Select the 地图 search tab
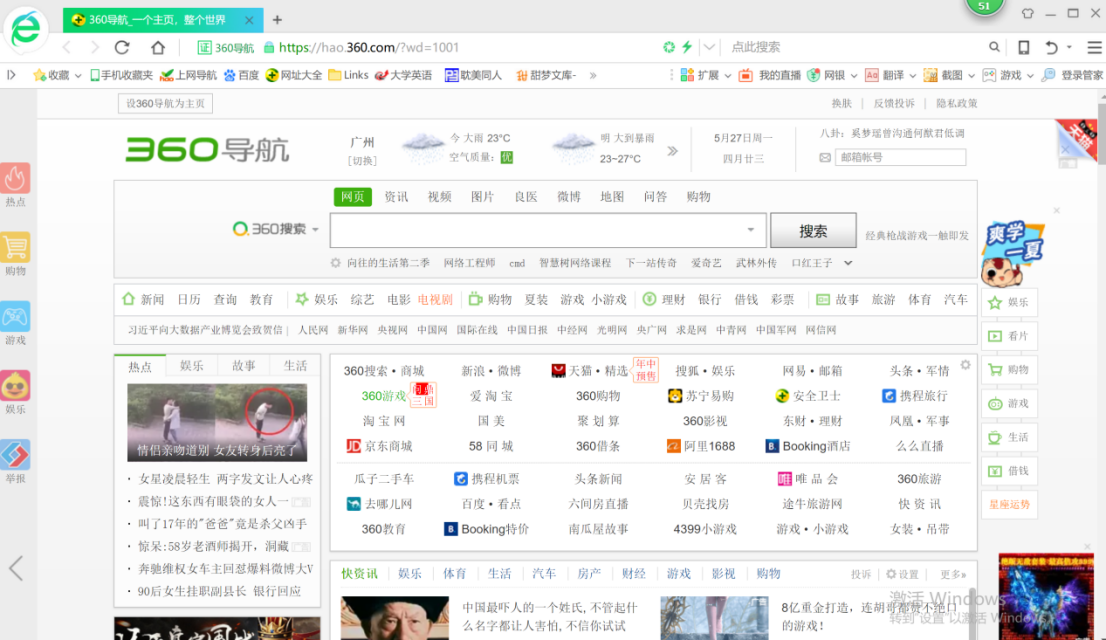 click(x=612, y=196)
